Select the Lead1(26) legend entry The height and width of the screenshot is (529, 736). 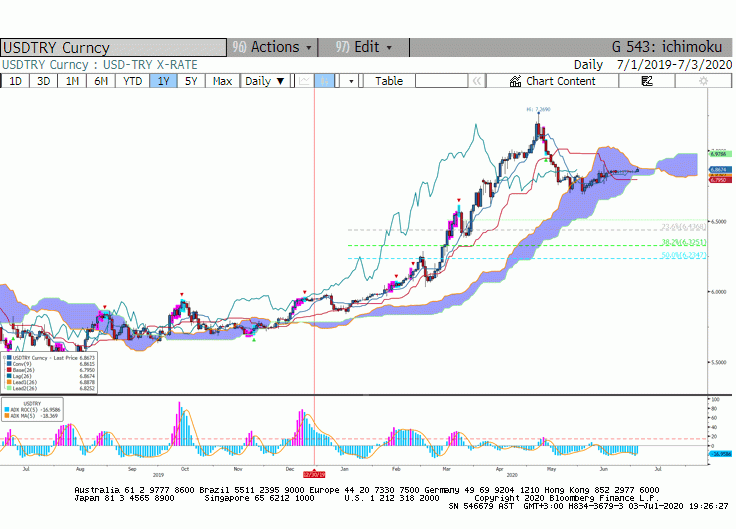tap(24, 382)
